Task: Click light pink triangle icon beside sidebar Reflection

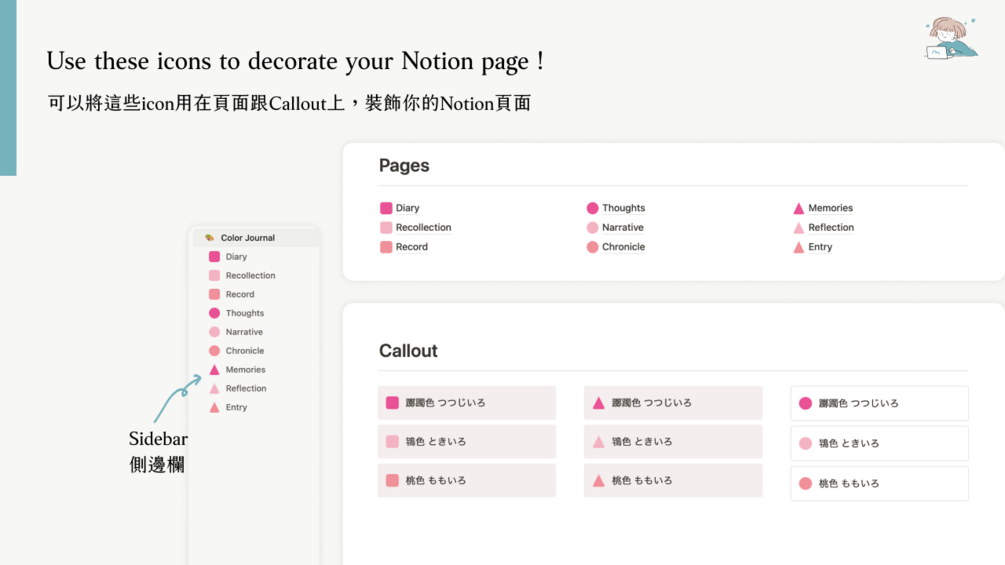Action: click(x=214, y=388)
